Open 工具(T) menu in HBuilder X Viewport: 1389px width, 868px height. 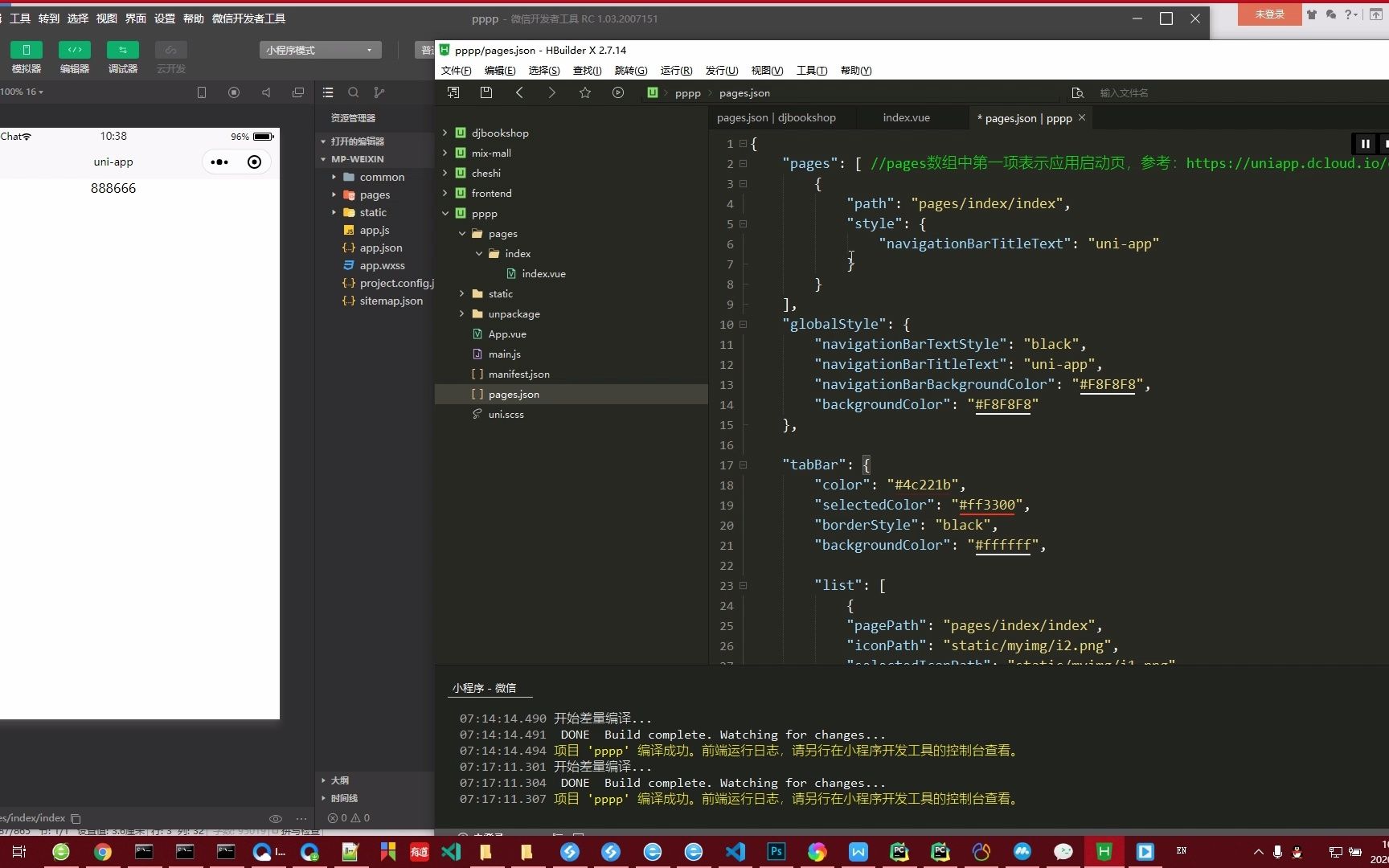(x=811, y=71)
